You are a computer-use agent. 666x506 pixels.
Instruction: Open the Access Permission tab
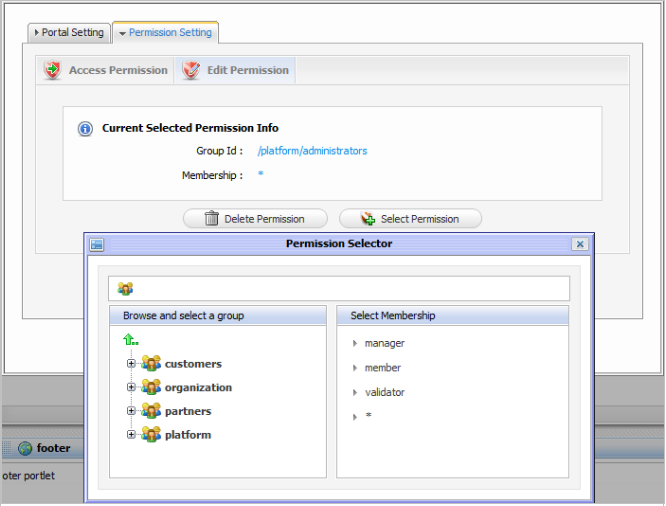coord(107,71)
